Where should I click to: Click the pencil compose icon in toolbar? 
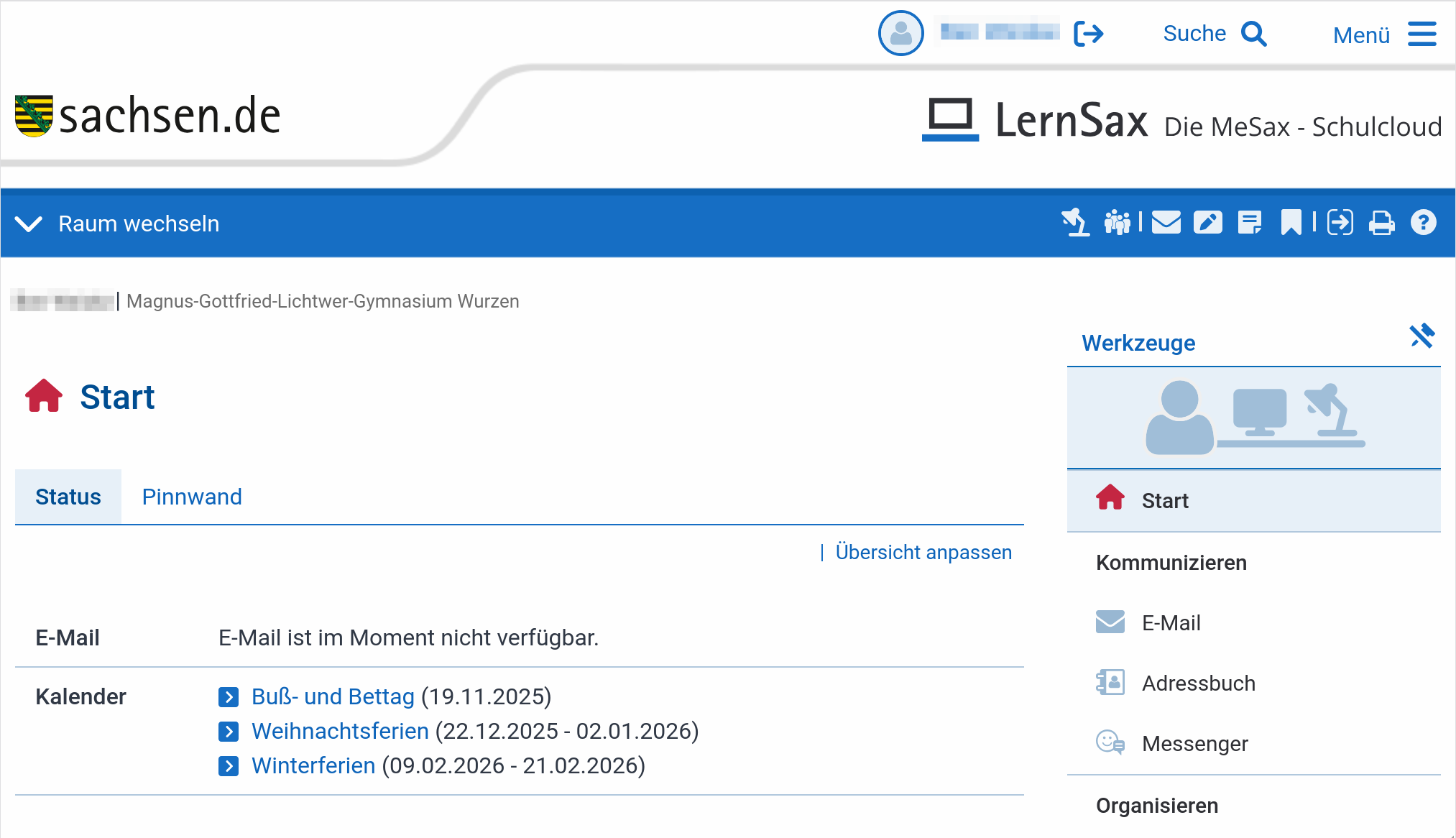[1207, 223]
